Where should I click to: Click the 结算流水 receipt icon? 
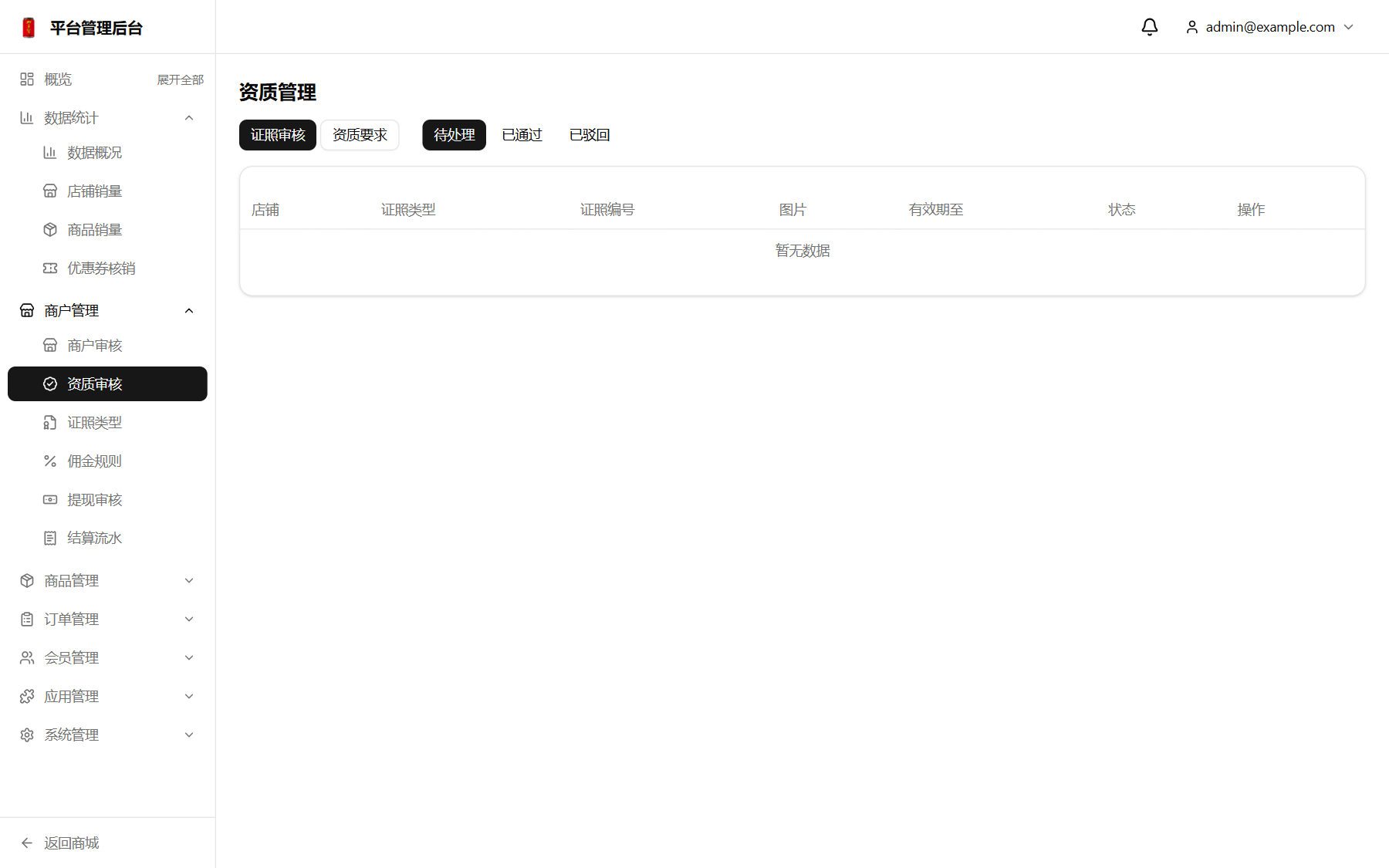50,538
